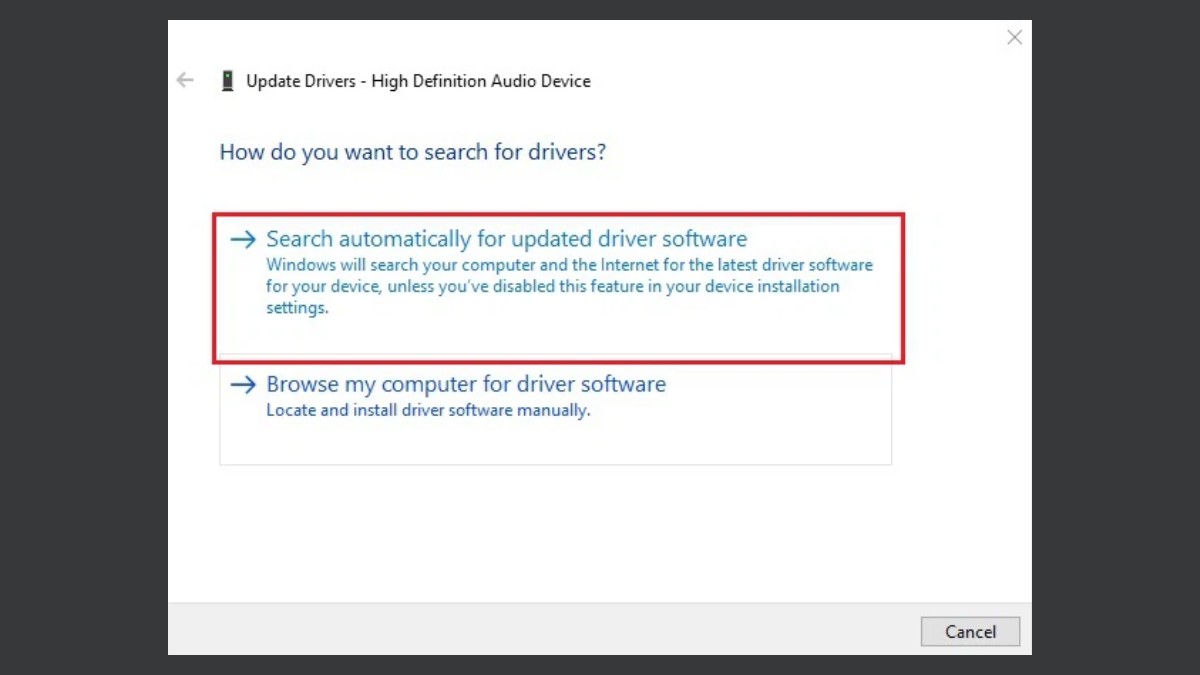
Task: Choose Browse my computer for driver software
Action: pos(555,409)
